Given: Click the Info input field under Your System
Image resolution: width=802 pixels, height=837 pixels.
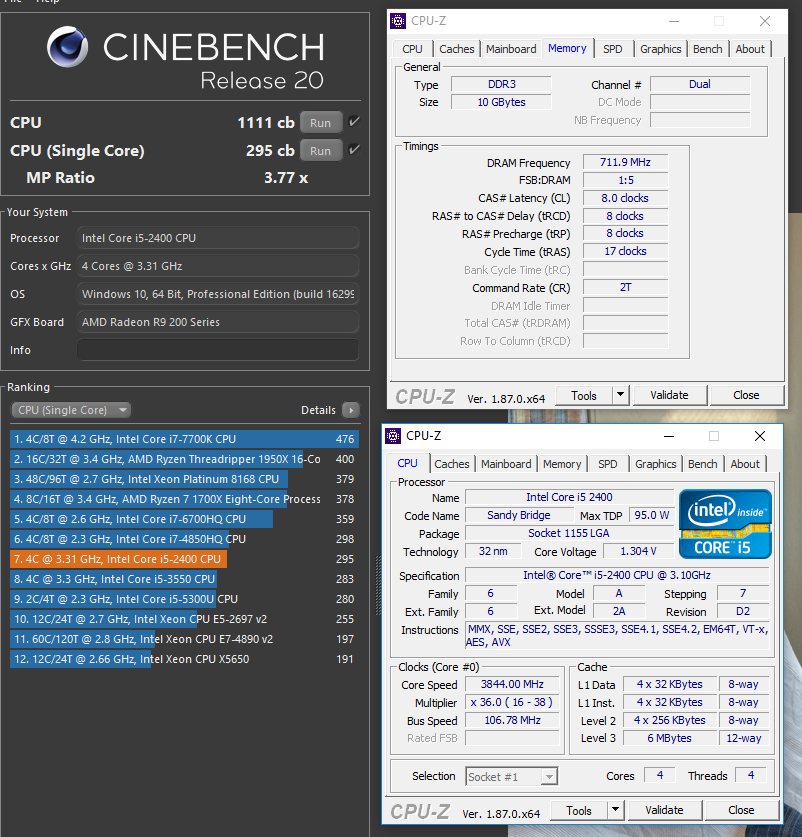Looking at the screenshot, I should click(218, 349).
